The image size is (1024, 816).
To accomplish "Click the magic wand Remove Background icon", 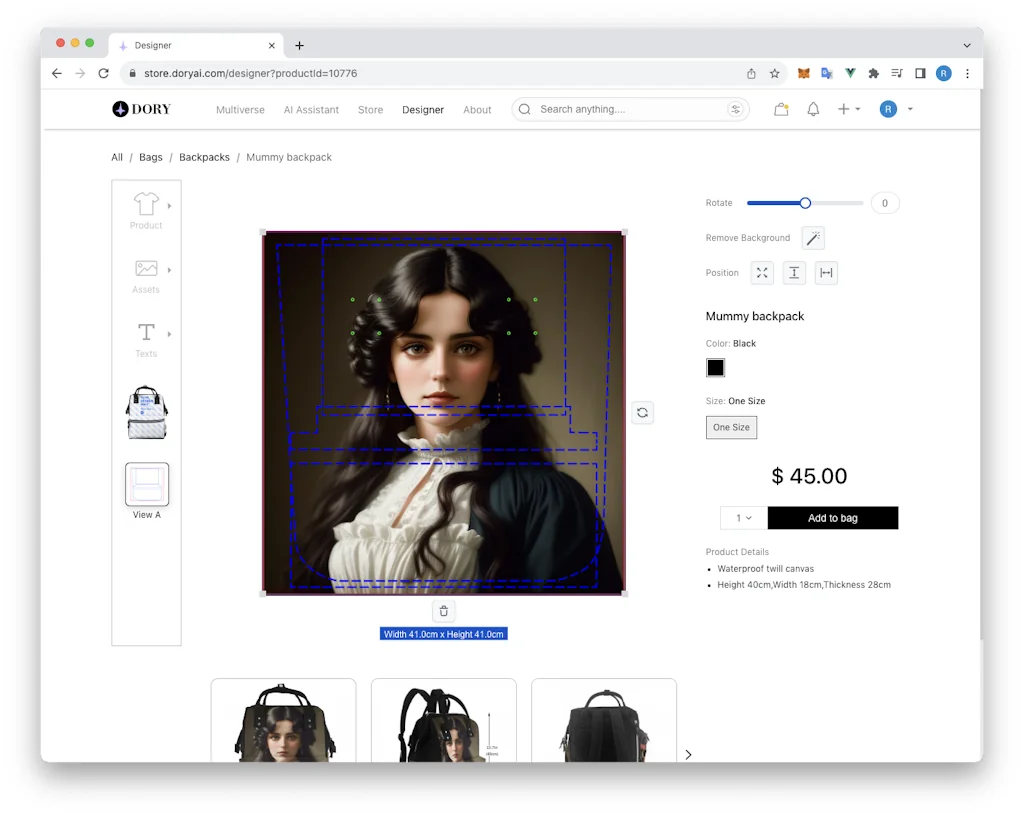I will pyautogui.click(x=813, y=238).
